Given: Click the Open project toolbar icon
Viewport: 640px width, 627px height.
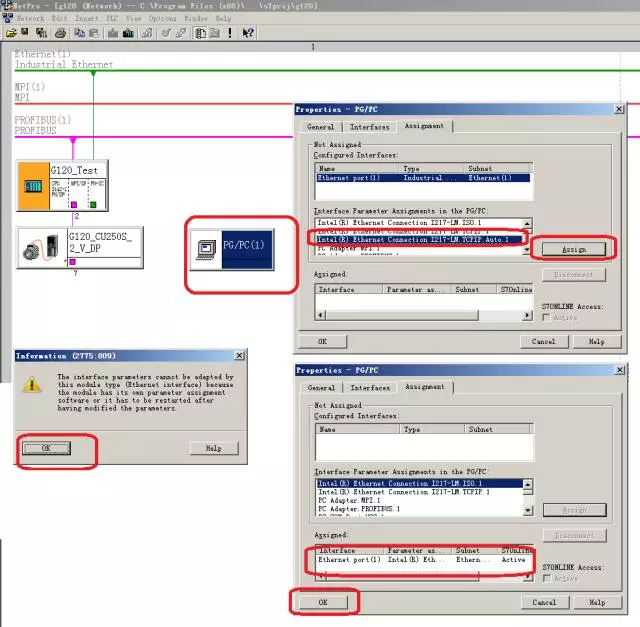Looking at the screenshot, I should [11, 32].
